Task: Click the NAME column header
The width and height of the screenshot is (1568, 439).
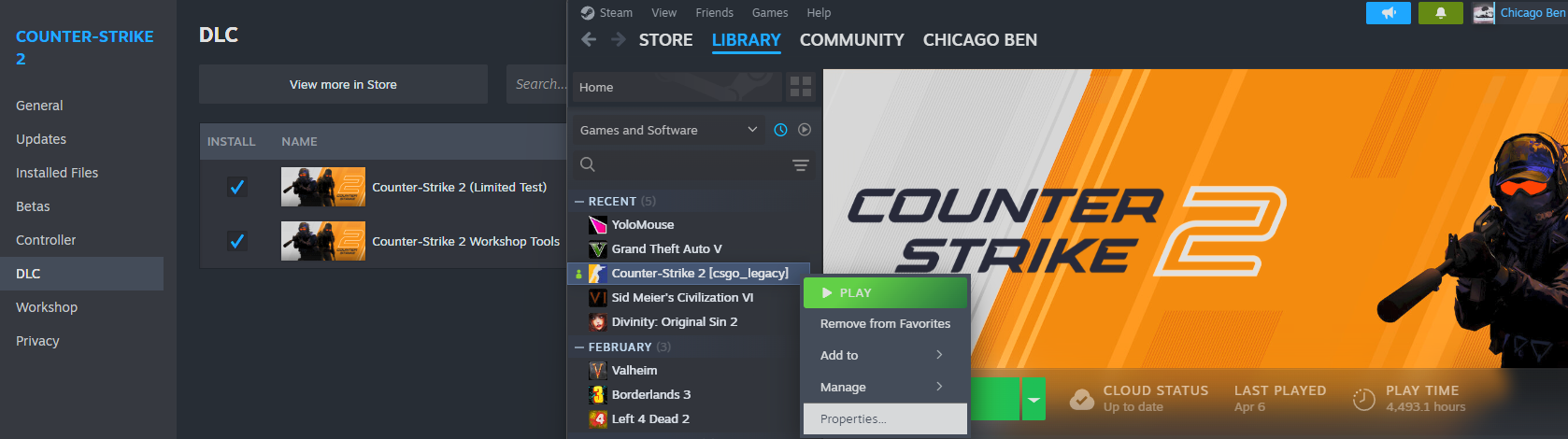Action: (x=299, y=142)
